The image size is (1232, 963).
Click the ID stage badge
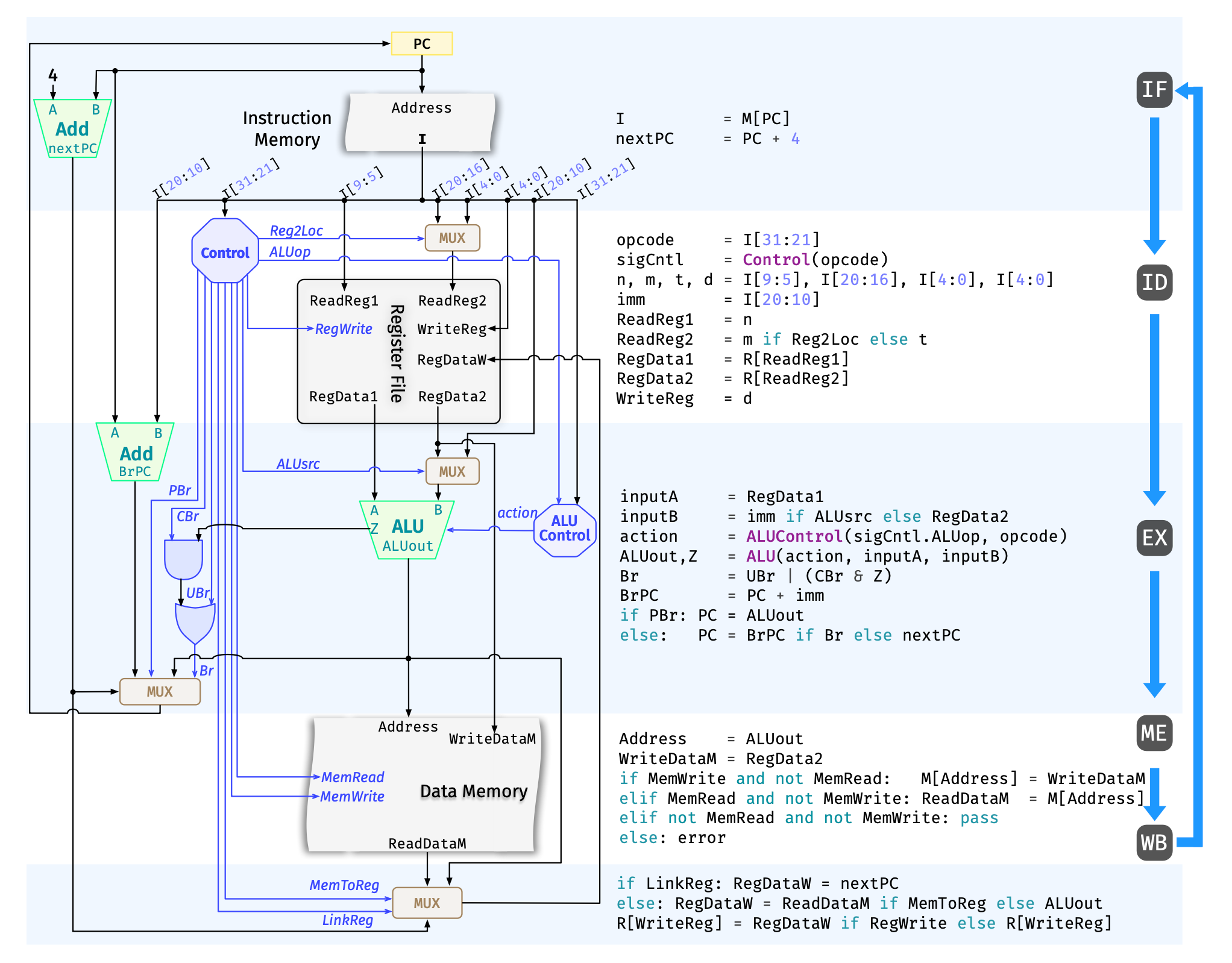point(1154,282)
